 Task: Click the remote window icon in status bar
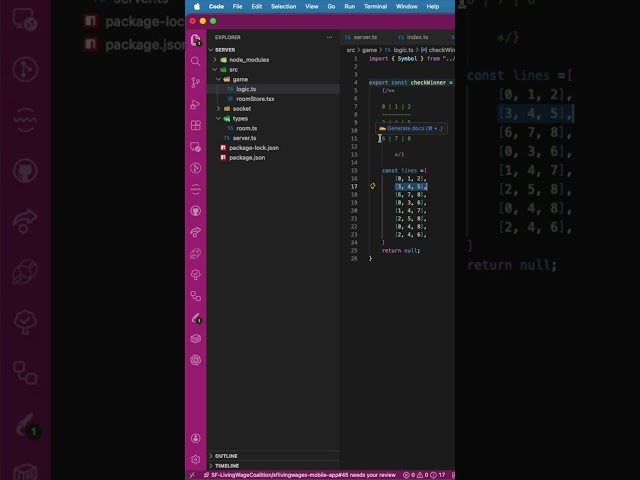click(x=192, y=475)
